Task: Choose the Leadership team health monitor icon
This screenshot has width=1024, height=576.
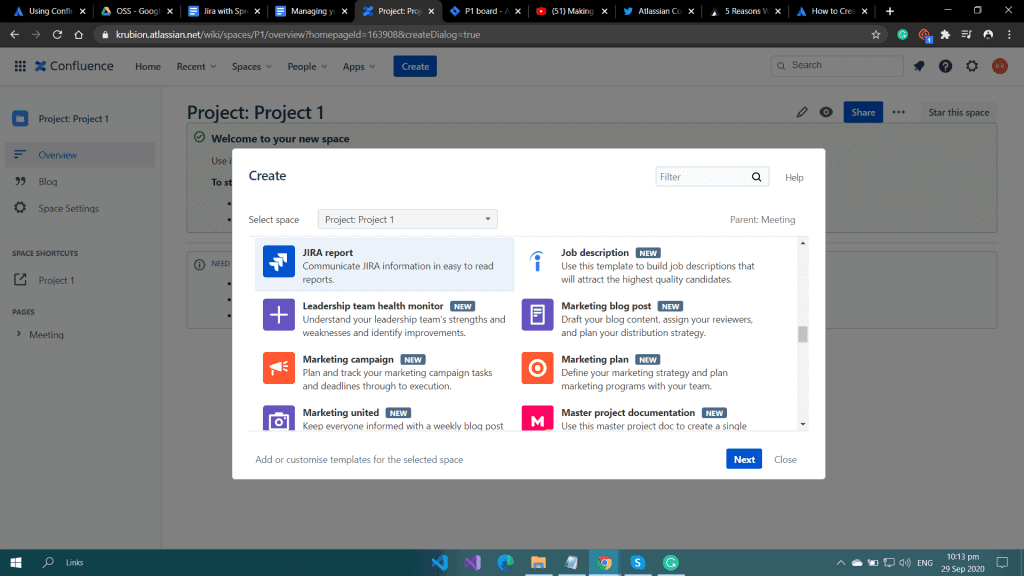Action: [279, 315]
